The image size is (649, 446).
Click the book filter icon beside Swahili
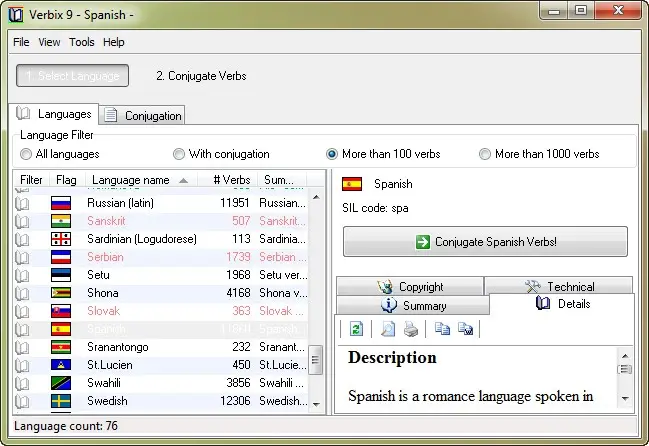[x=22, y=383]
